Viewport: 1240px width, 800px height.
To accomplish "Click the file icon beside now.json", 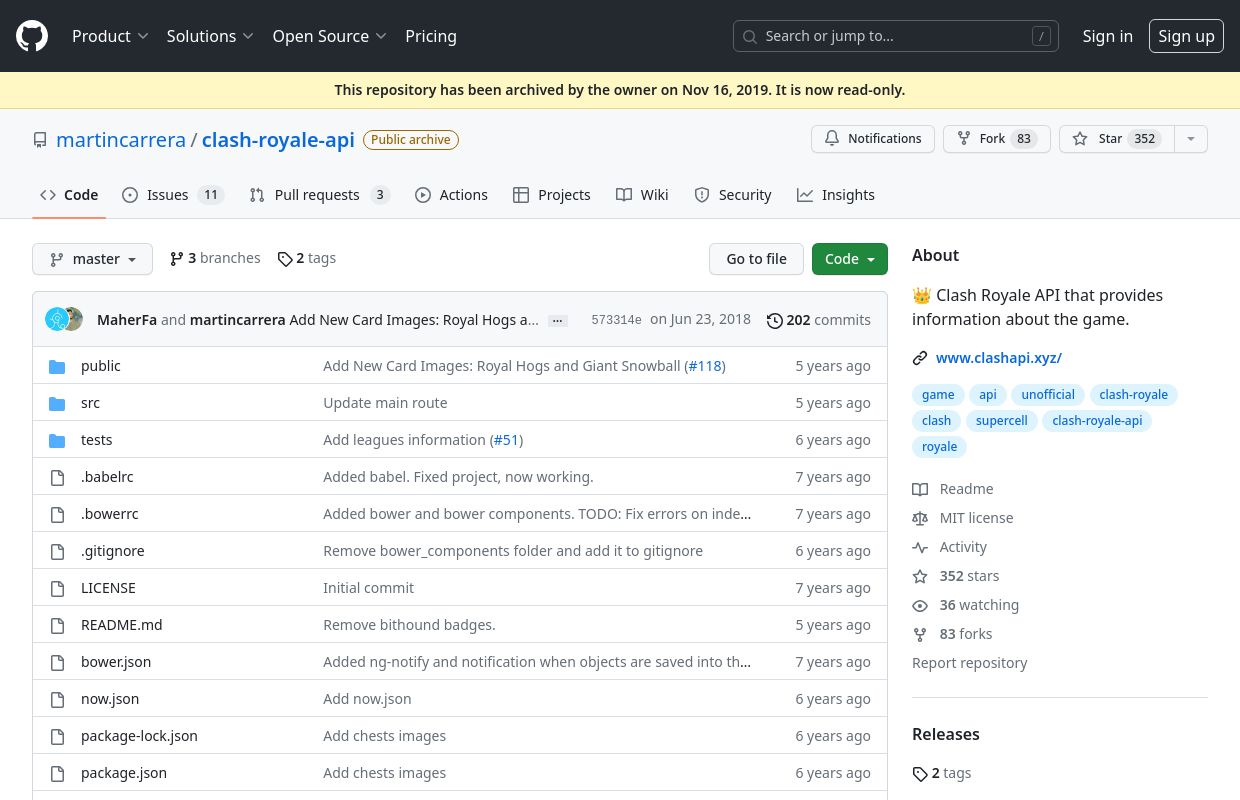I will pos(57,699).
